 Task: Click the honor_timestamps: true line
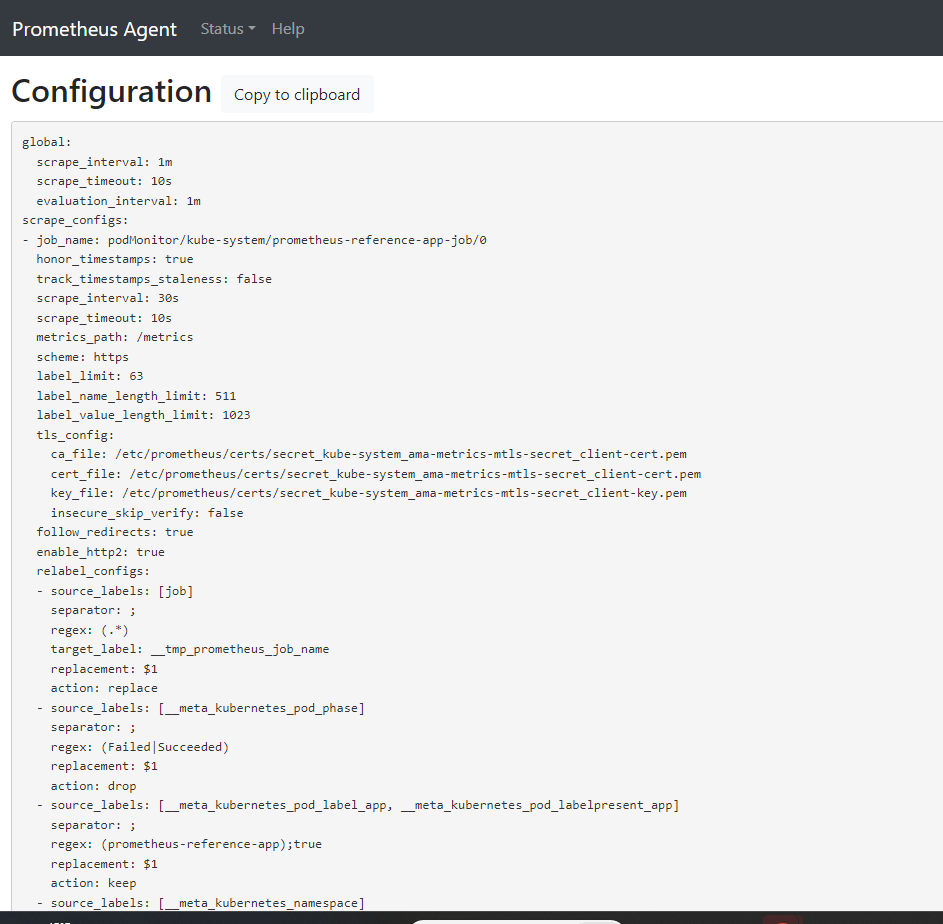tap(115, 259)
